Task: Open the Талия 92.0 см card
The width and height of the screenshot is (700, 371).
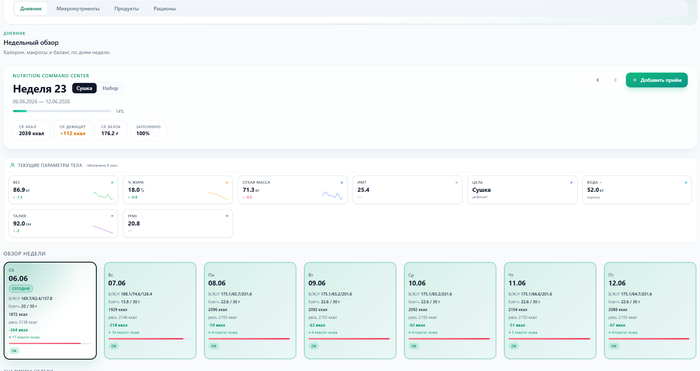Action: pos(63,223)
